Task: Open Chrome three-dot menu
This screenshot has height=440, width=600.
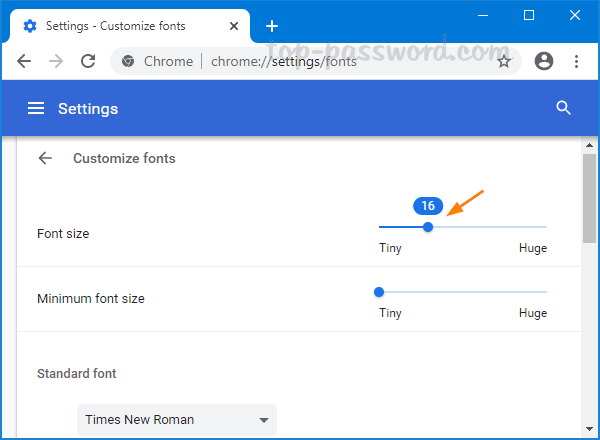Action: click(x=577, y=61)
